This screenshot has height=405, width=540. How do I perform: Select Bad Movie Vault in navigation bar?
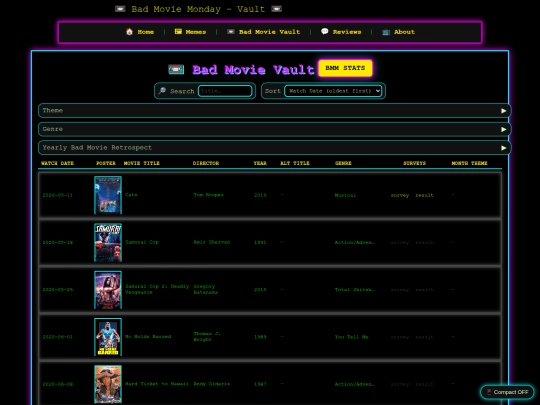coord(263,32)
